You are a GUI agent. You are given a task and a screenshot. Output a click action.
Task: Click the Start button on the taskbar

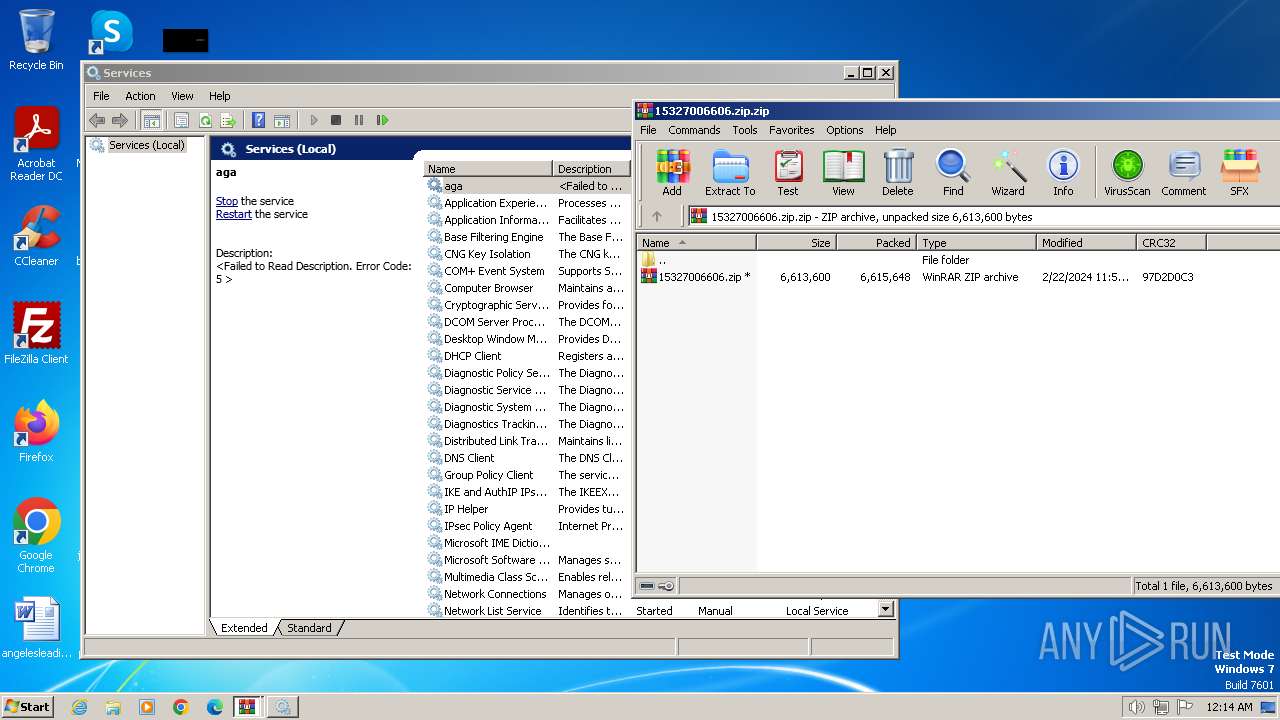(x=28, y=706)
